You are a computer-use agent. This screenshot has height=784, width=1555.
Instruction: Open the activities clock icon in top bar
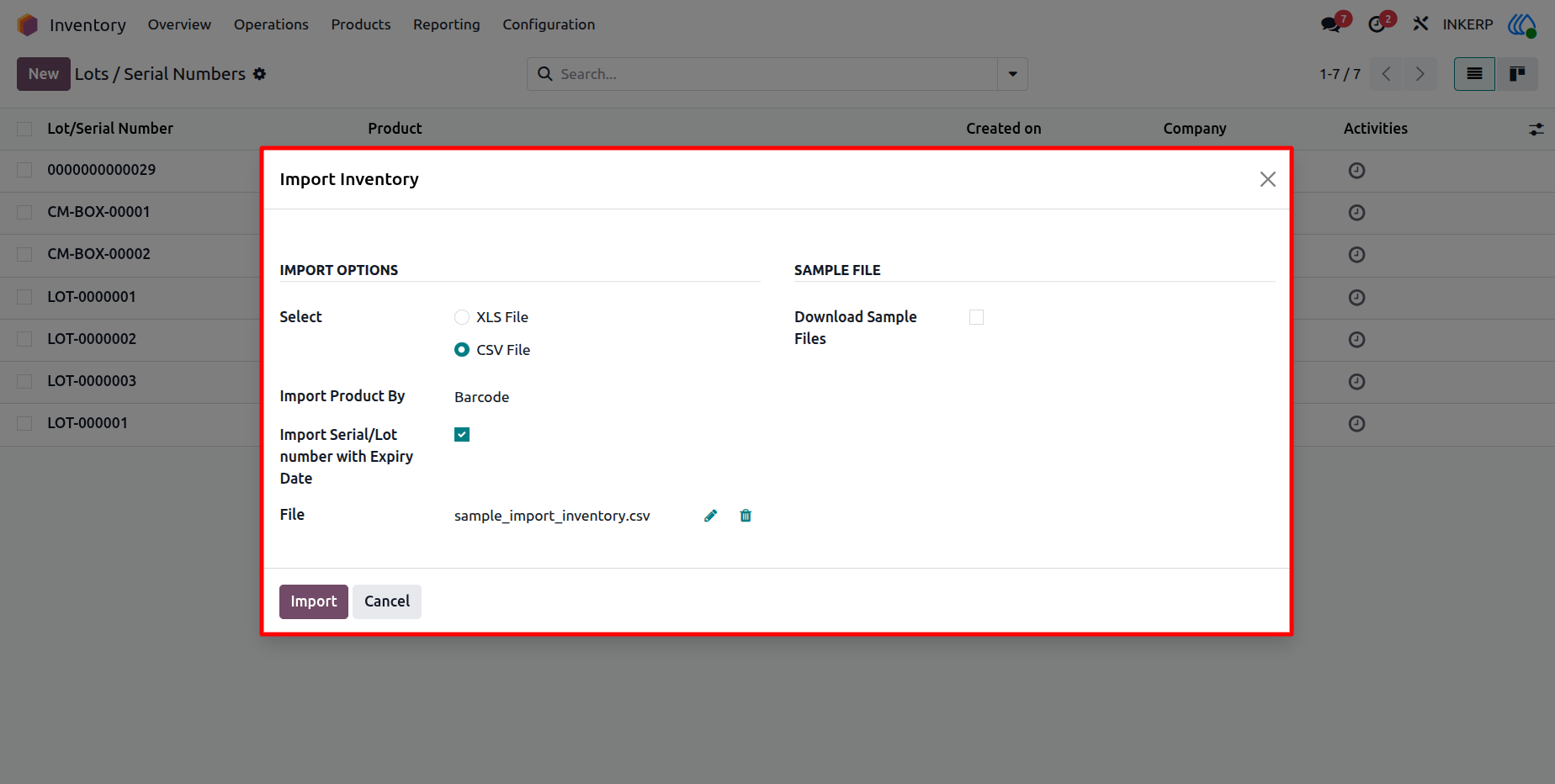tap(1377, 24)
